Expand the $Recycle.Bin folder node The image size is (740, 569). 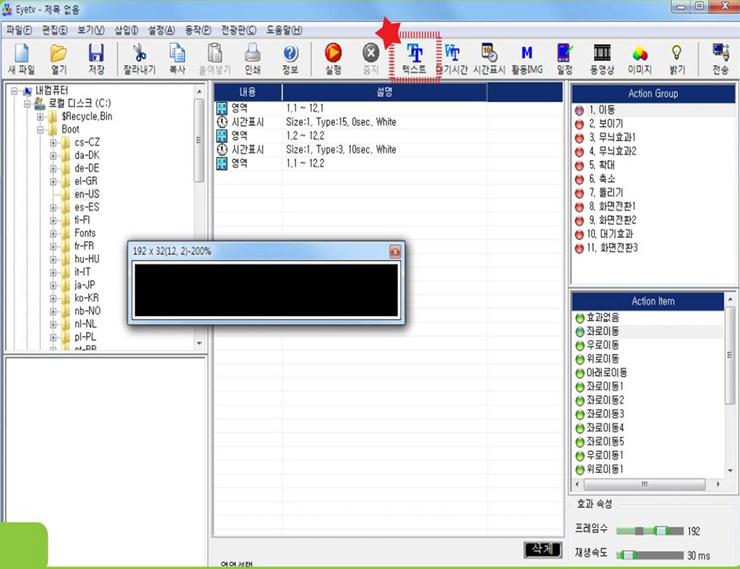pyautogui.click(x=40, y=117)
